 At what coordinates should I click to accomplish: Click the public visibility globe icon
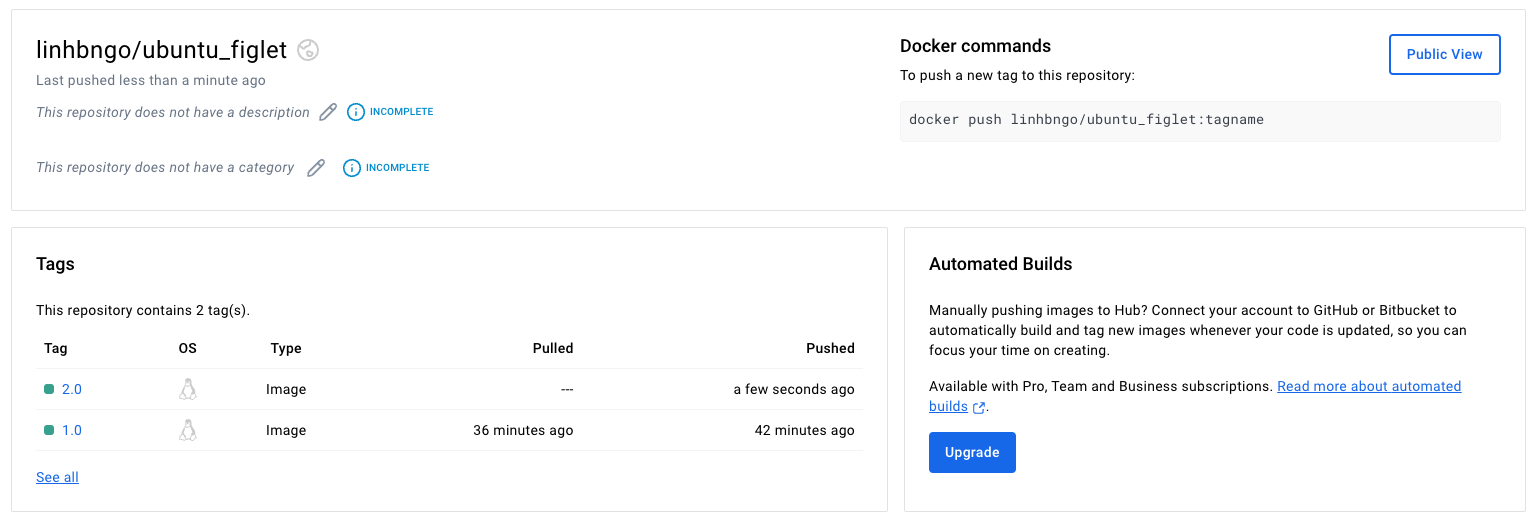pyautogui.click(x=308, y=50)
